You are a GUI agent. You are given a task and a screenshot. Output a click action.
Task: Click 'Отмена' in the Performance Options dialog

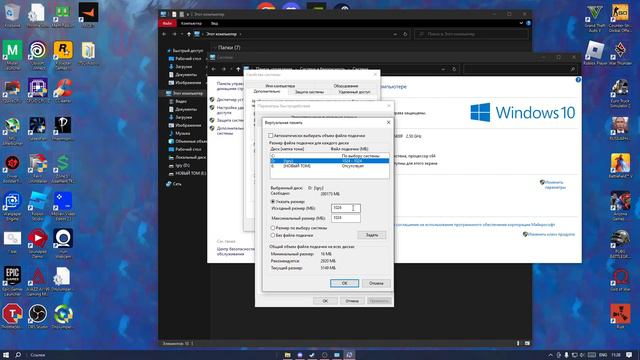coord(352,301)
